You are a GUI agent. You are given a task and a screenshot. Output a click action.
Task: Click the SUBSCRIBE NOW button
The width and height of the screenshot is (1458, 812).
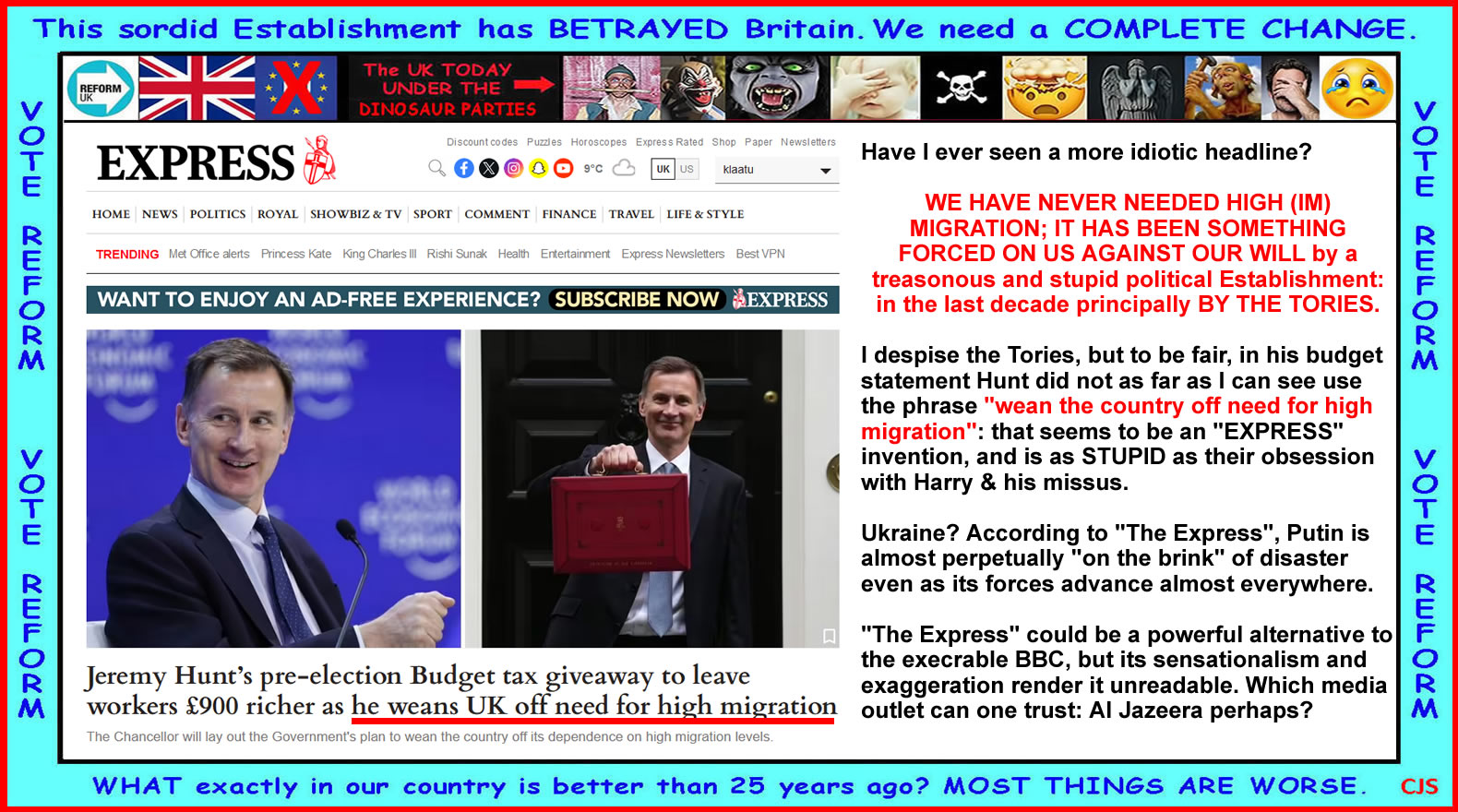(x=637, y=300)
